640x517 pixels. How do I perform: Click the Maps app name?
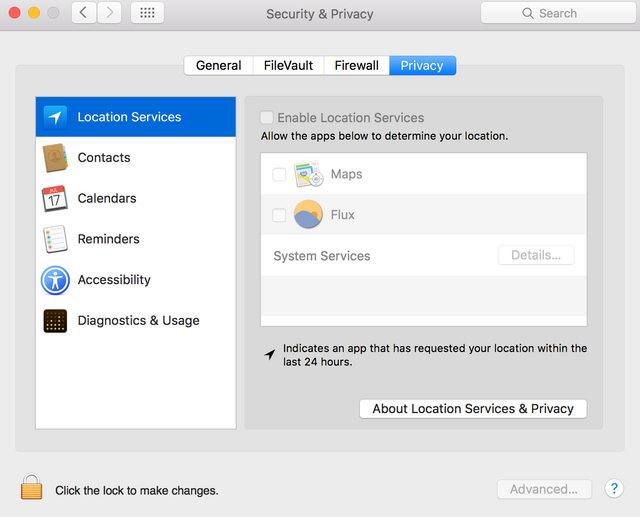[347, 174]
